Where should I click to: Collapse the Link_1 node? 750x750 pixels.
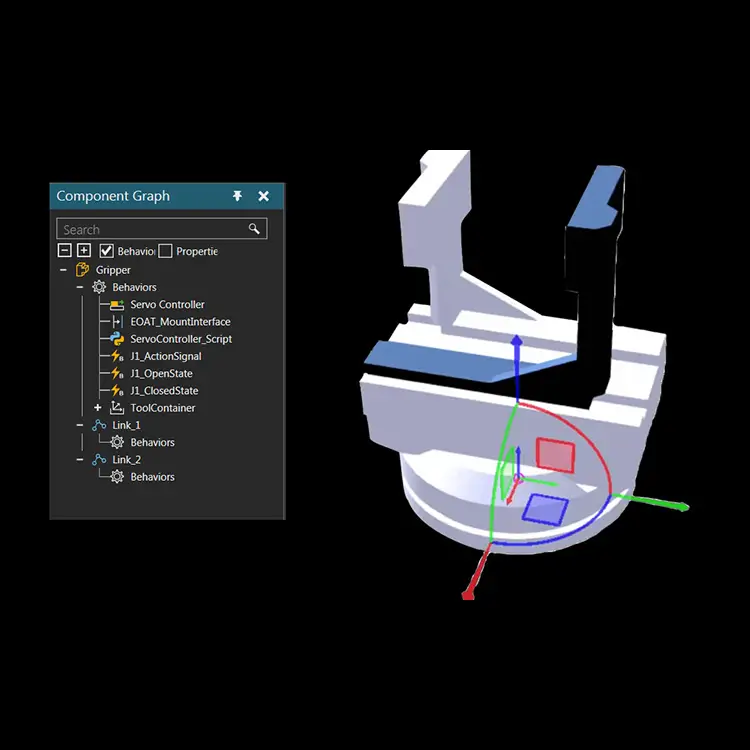pyautogui.click(x=80, y=425)
